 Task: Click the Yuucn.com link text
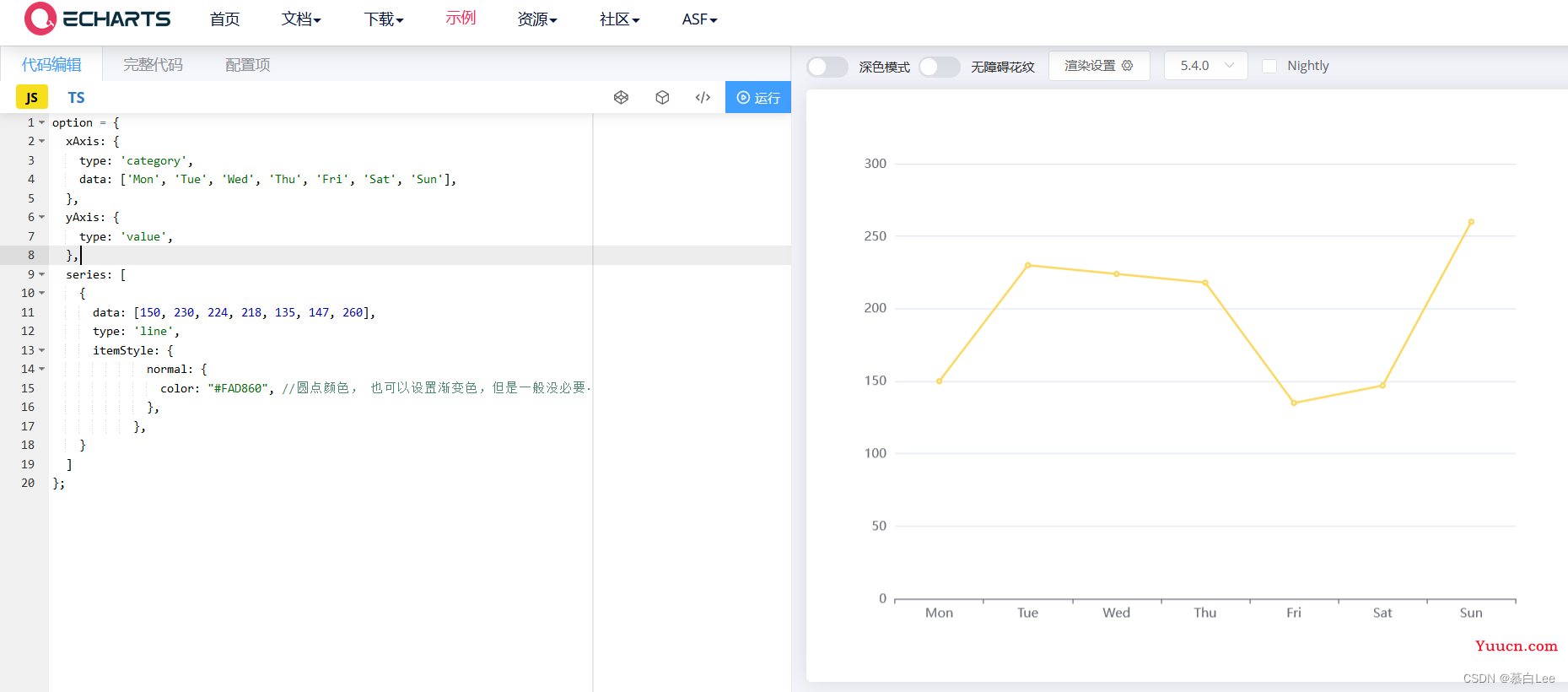1516,646
